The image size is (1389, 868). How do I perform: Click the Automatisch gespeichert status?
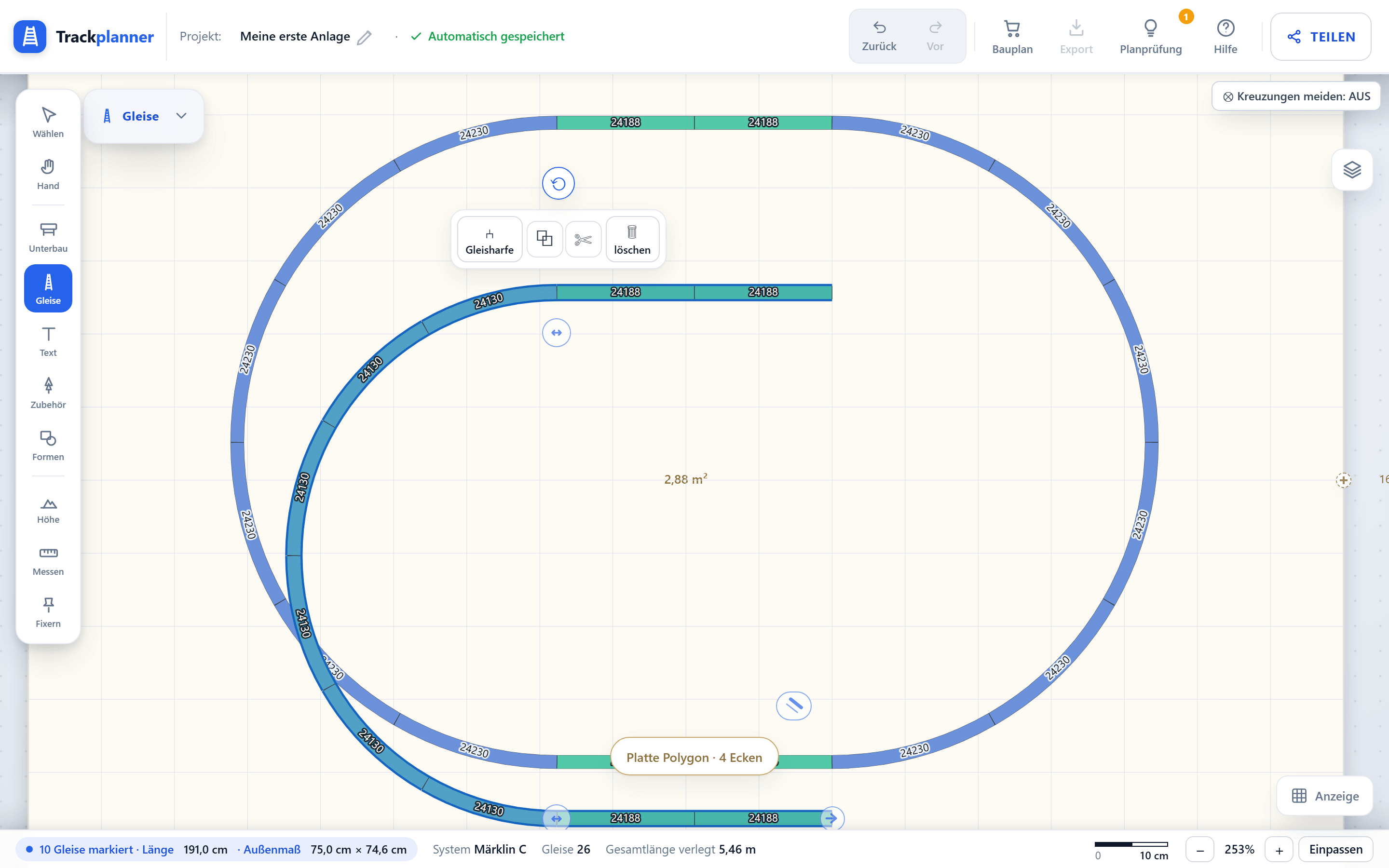point(488,37)
